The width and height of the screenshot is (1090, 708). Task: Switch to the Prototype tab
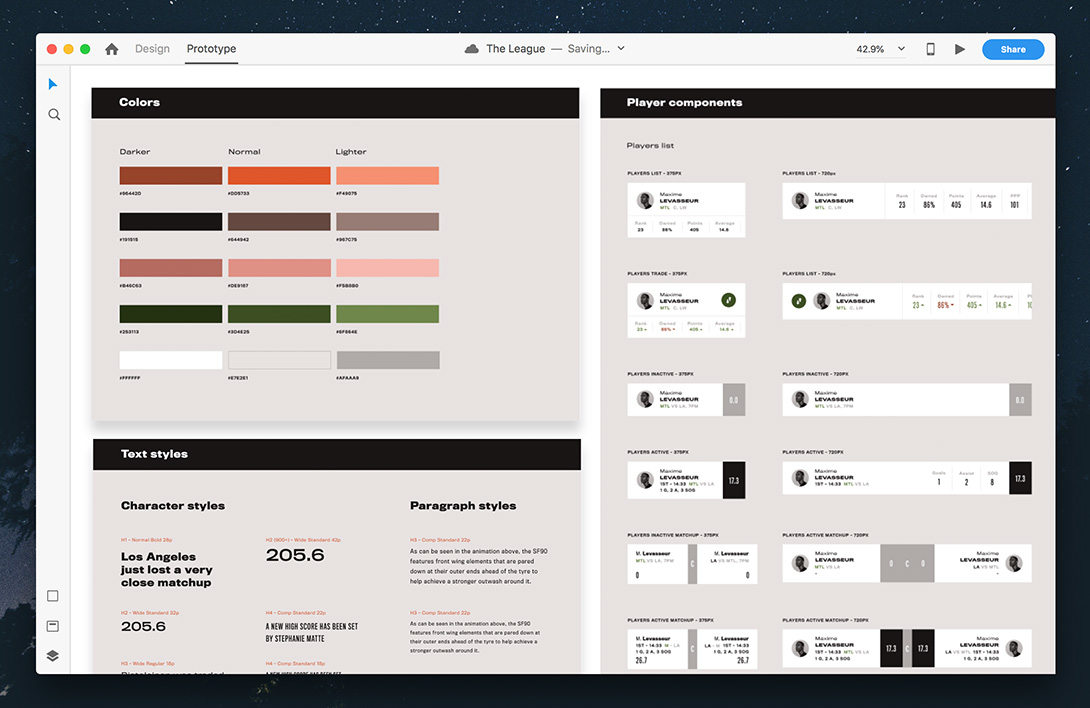(x=211, y=49)
